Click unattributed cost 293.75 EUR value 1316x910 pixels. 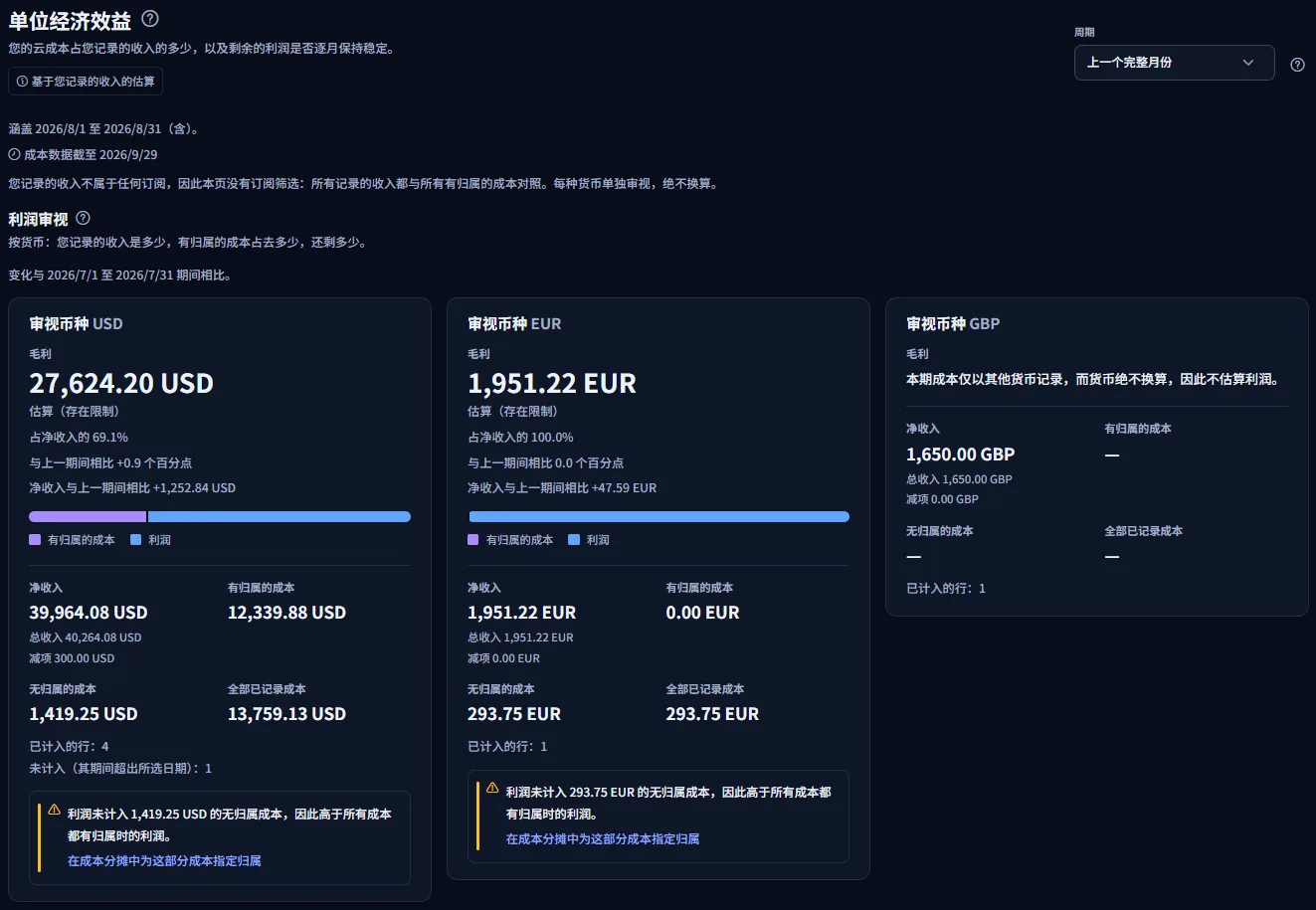coord(514,714)
